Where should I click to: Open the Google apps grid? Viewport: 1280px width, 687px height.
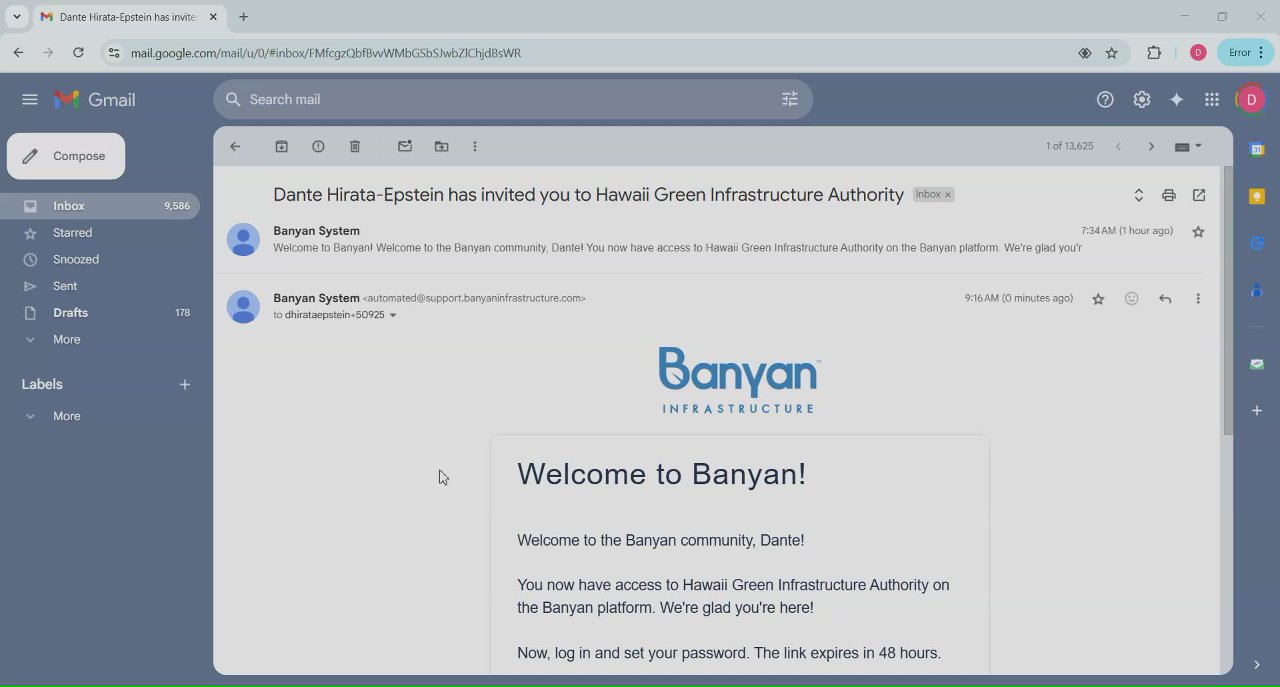1212,99
